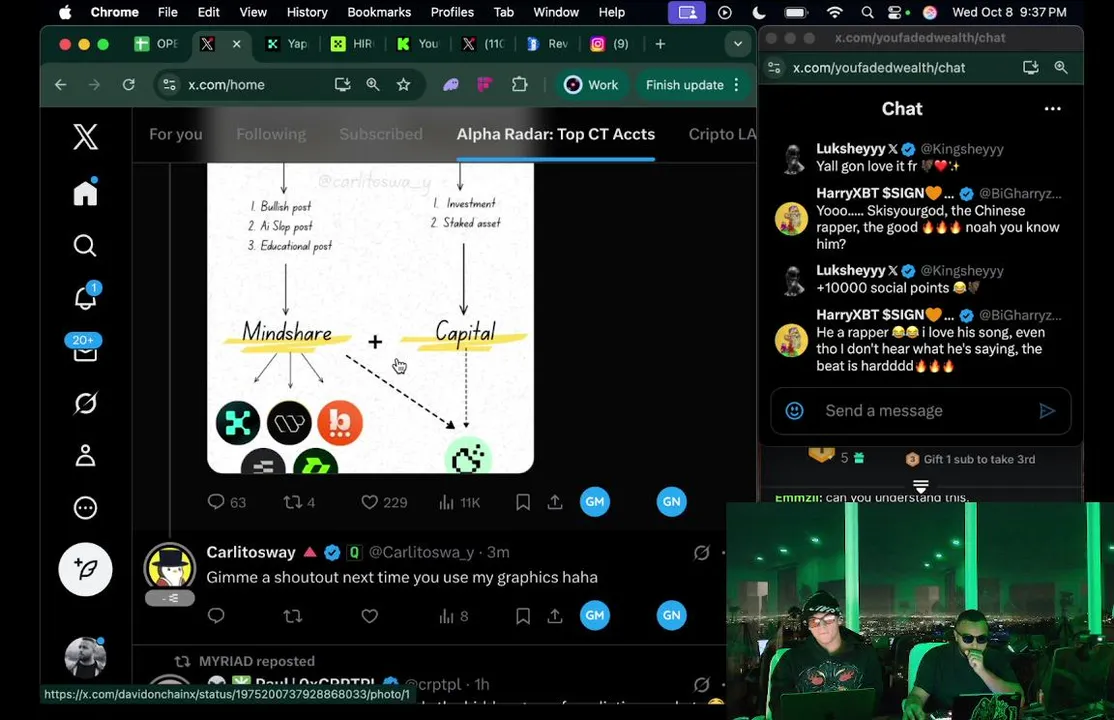Viewport: 1114px width, 720px height.
Task: Switch to the Subscribed tab
Action: [381, 134]
